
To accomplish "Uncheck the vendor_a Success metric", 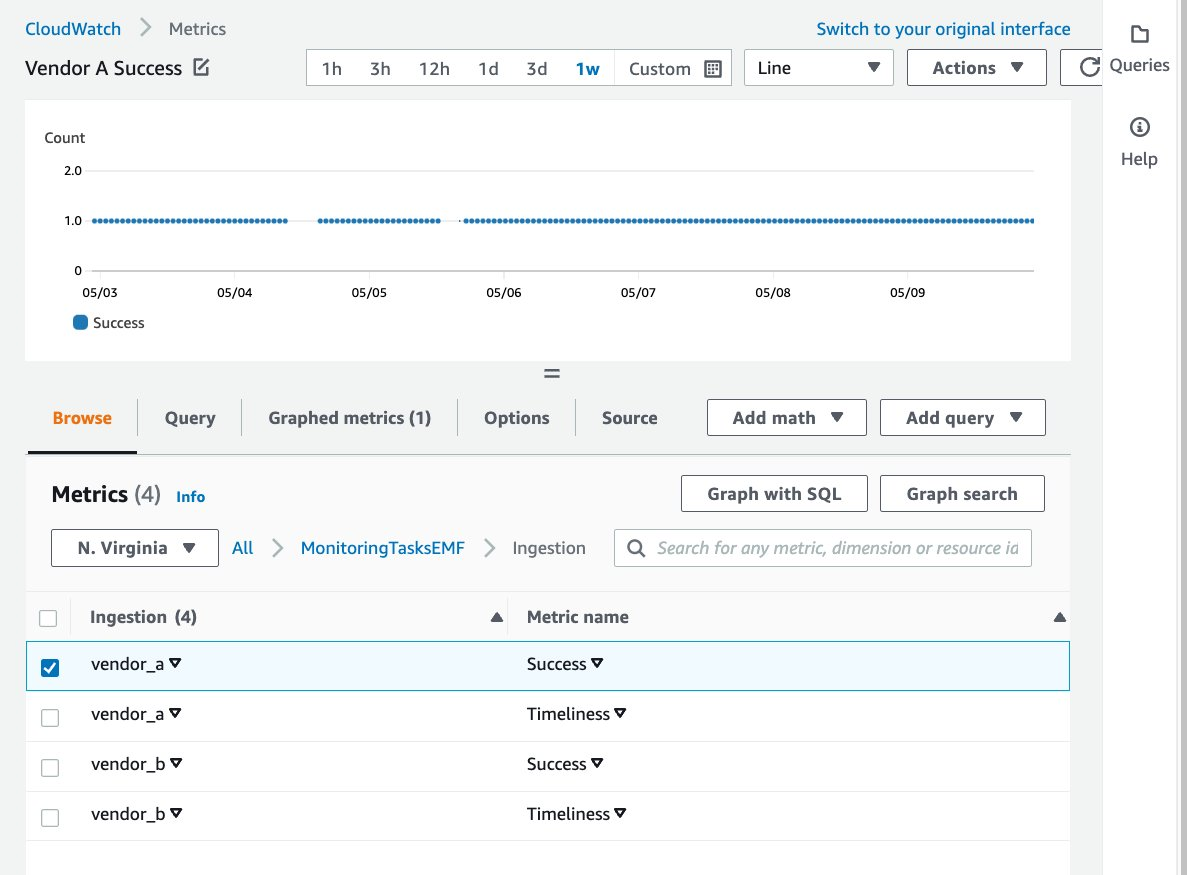I will coord(50,666).
